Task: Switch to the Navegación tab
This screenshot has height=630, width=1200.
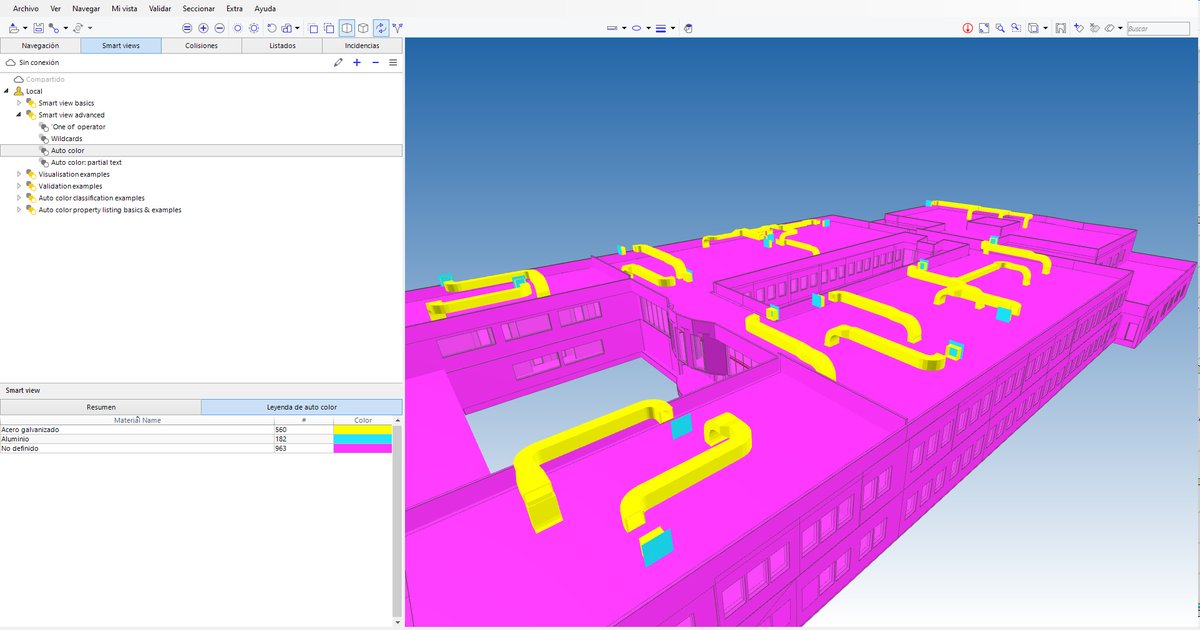Action: tap(40, 45)
